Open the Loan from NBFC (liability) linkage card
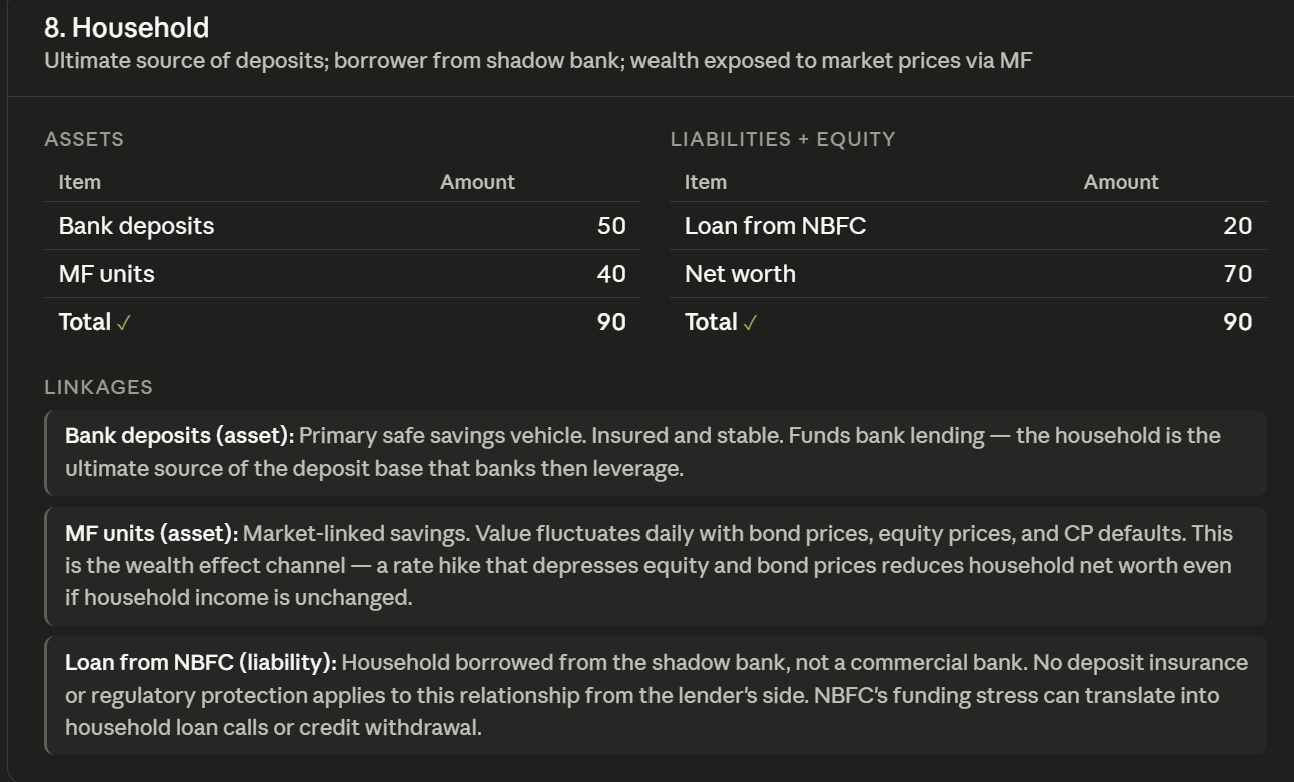Screen dimensions: 1294x782 [655, 695]
